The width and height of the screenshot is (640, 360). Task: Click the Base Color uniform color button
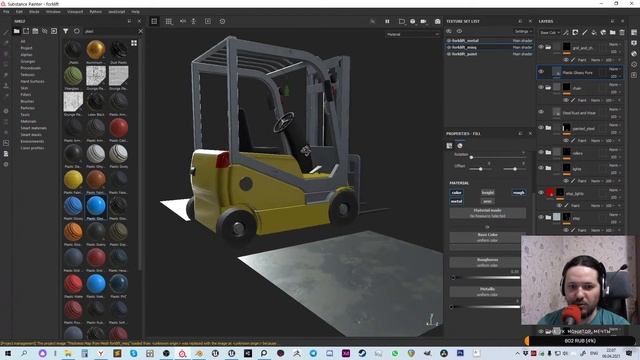coord(488,237)
